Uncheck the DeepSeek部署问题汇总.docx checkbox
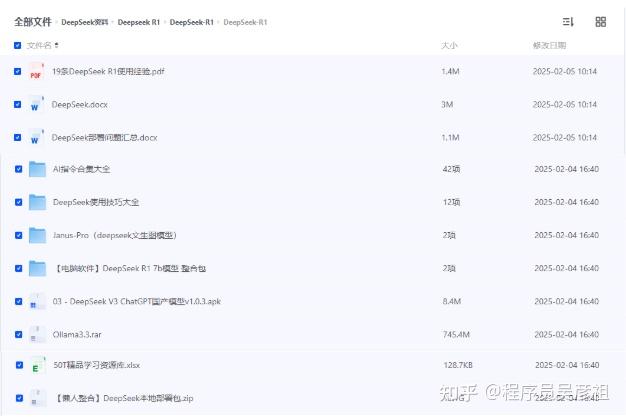 [17, 137]
